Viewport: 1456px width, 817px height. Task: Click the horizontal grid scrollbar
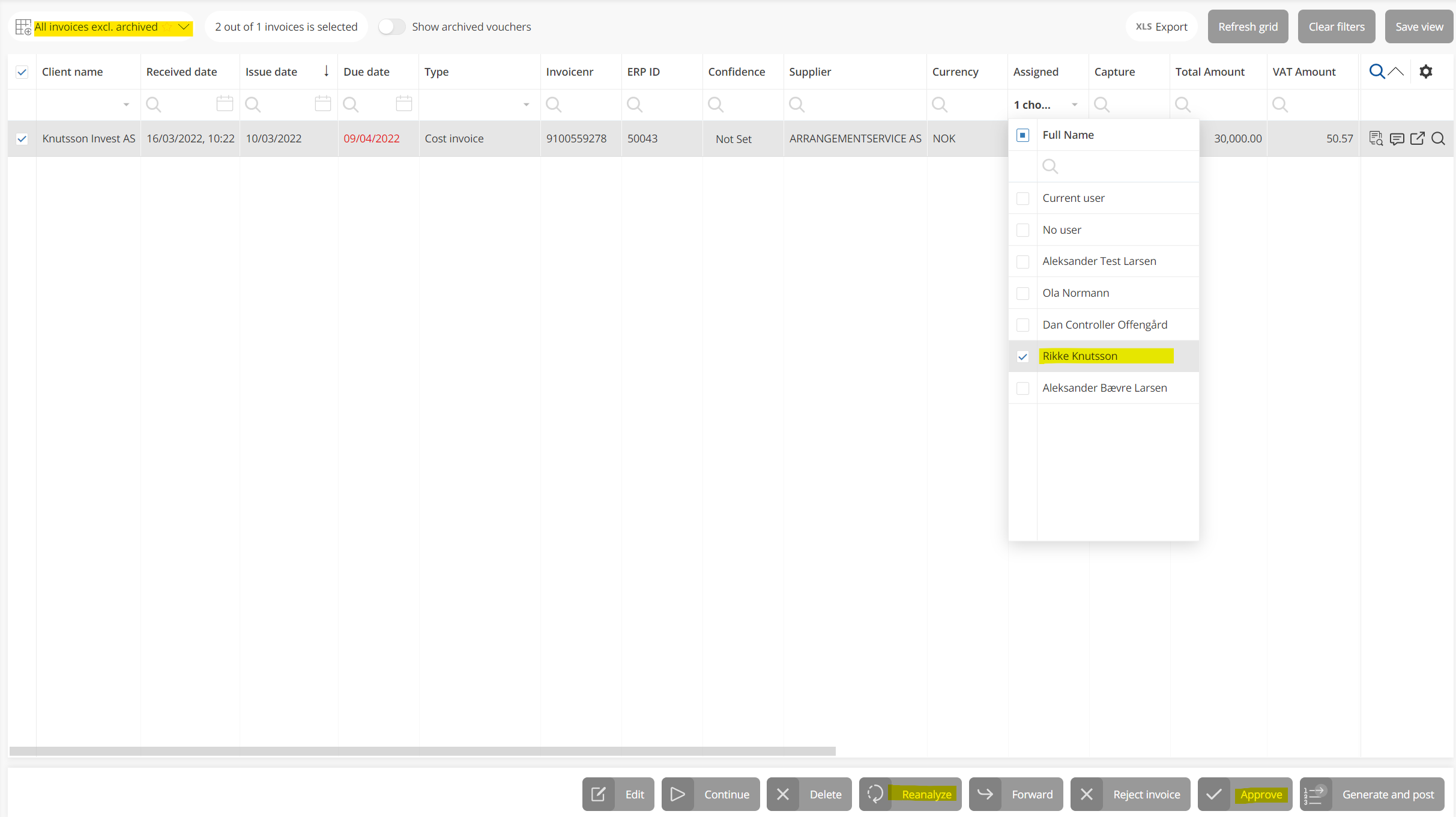(x=422, y=751)
